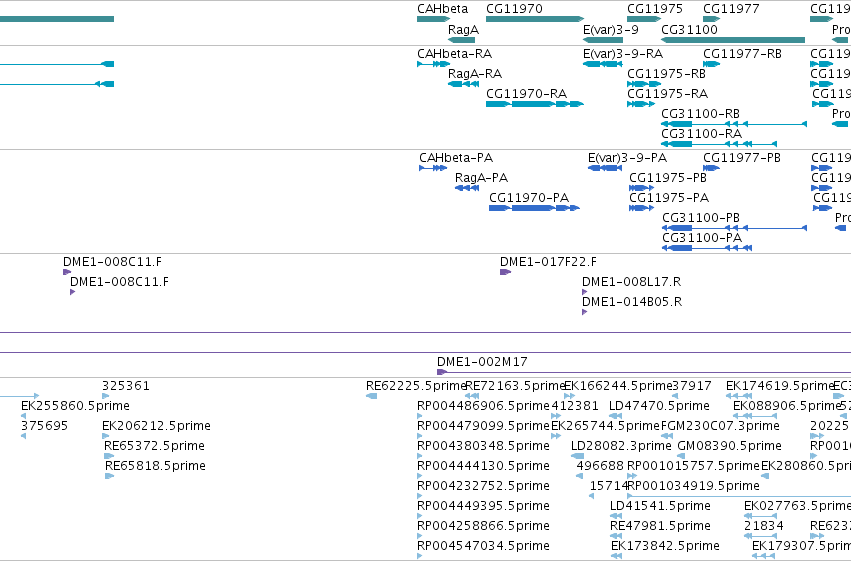Image resolution: width=851 pixels, height=561 pixels.
Task: Select the DME1-002M17 BAC clone
Action: coord(644,372)
